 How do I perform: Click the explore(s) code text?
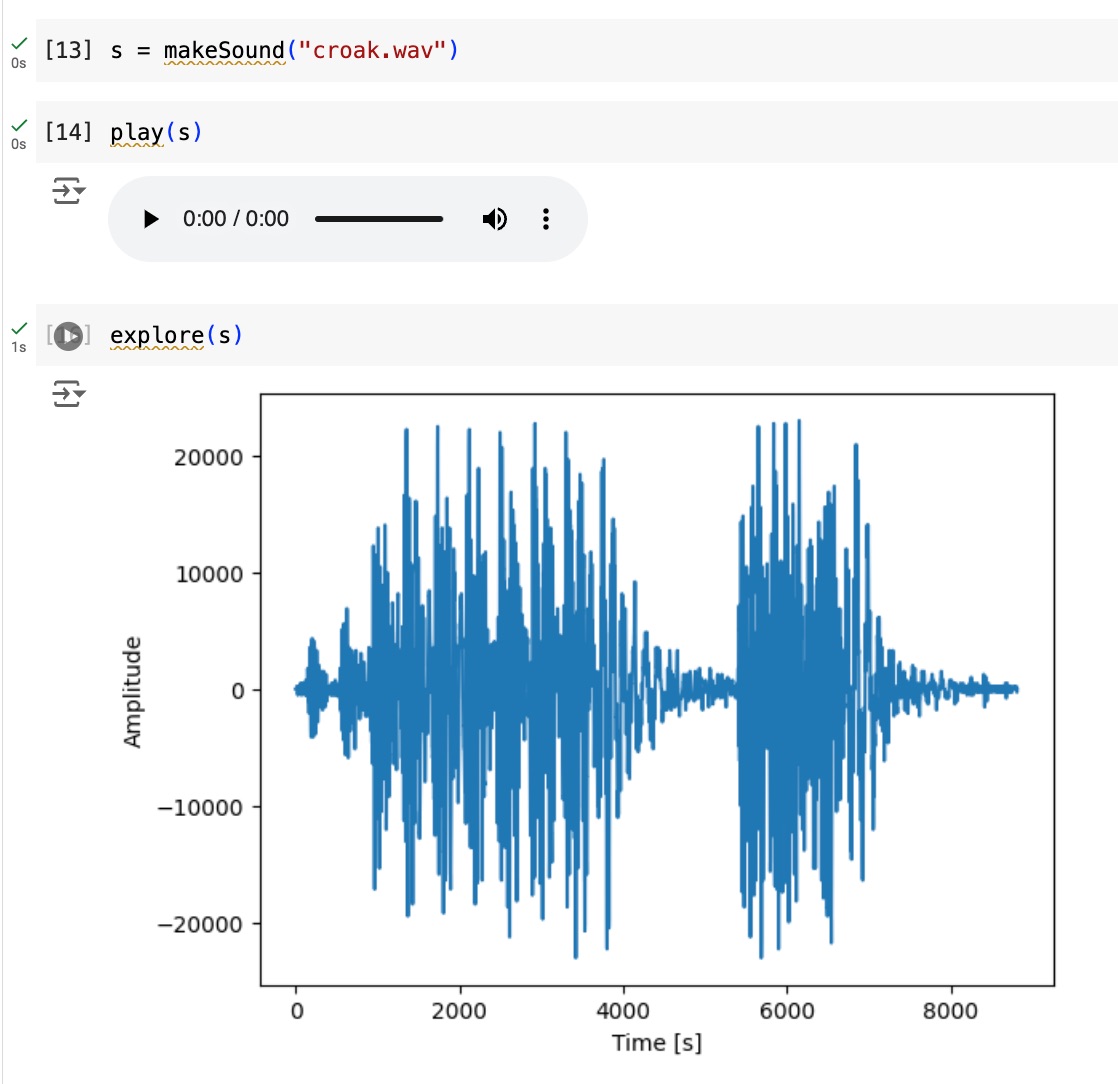(x=176, y=335)
